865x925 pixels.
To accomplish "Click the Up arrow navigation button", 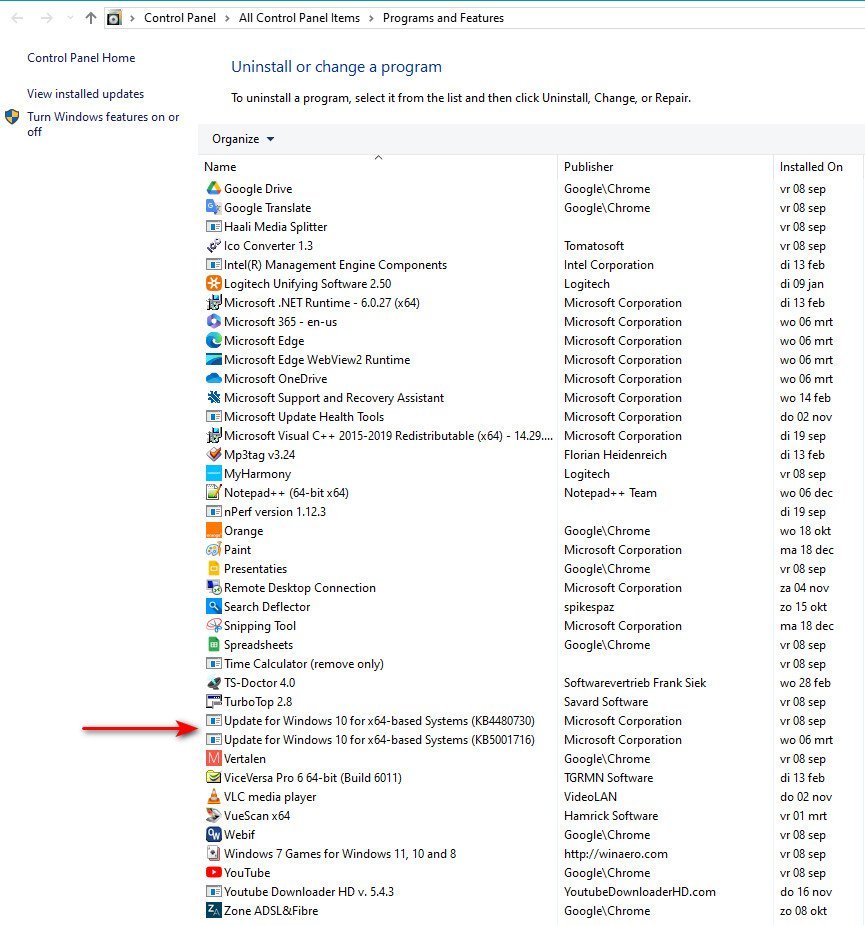I will tap(91, 18).
